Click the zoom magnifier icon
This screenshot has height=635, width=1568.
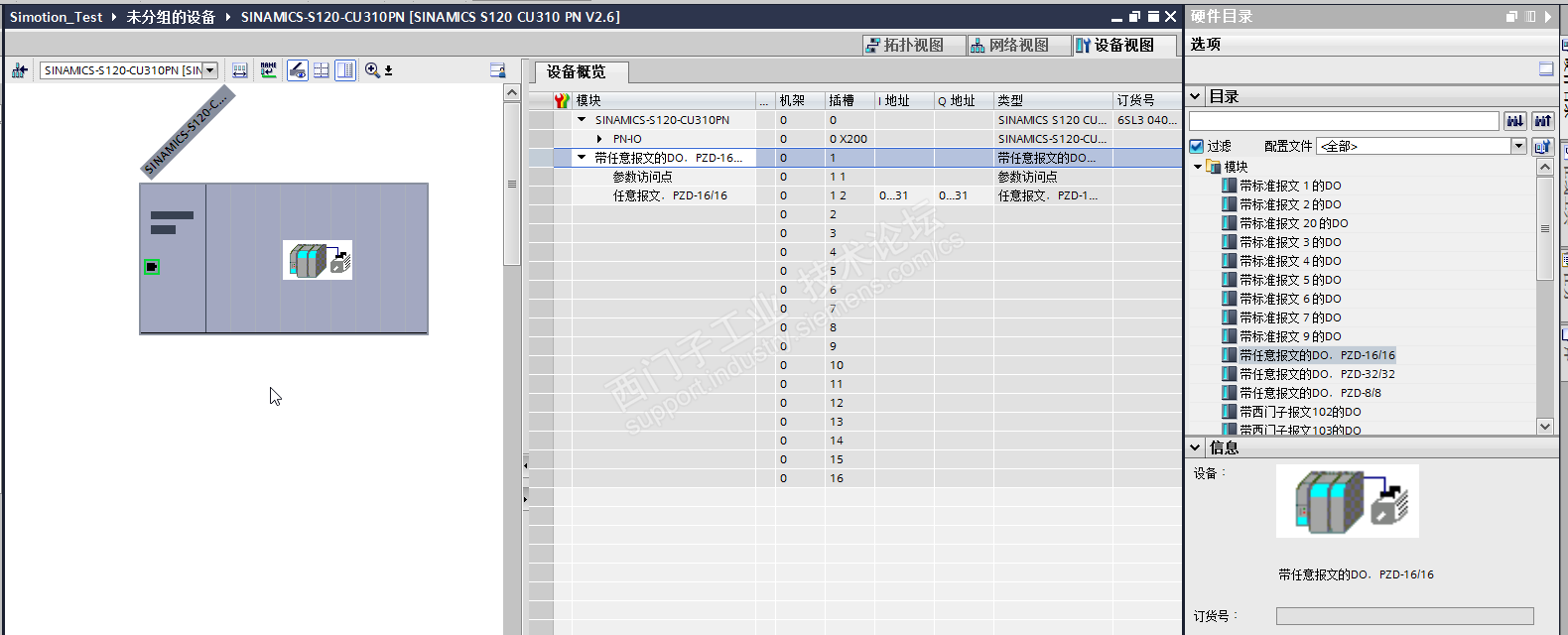[x=372, y=70]
